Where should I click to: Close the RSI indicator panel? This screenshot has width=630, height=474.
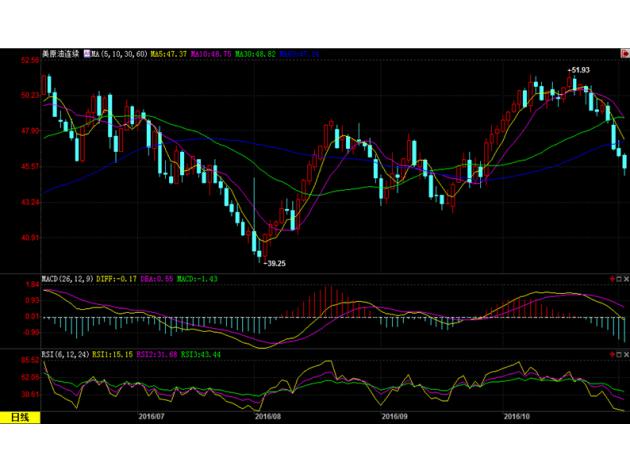(626, 354)
